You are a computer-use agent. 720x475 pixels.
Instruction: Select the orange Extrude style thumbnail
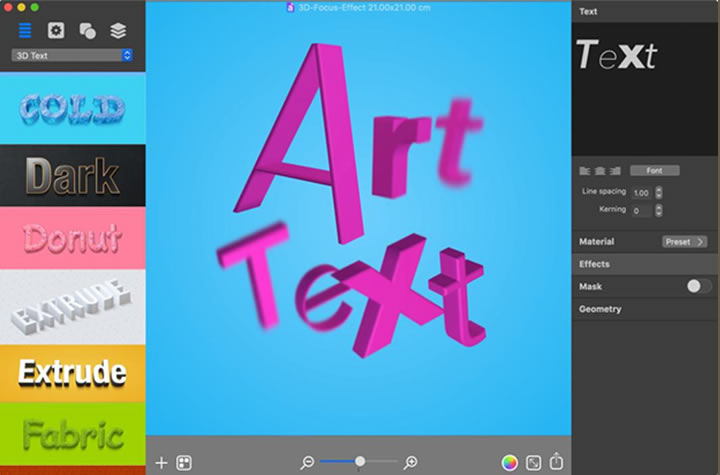tap(73, 373)
